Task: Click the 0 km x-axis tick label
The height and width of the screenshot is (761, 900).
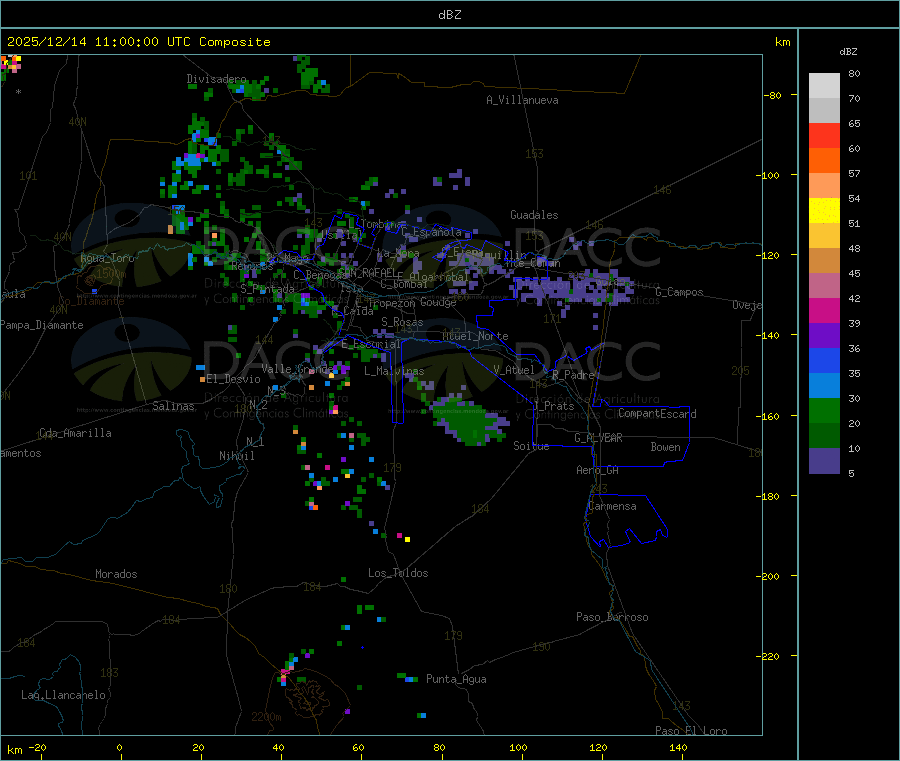Action: 119,747
